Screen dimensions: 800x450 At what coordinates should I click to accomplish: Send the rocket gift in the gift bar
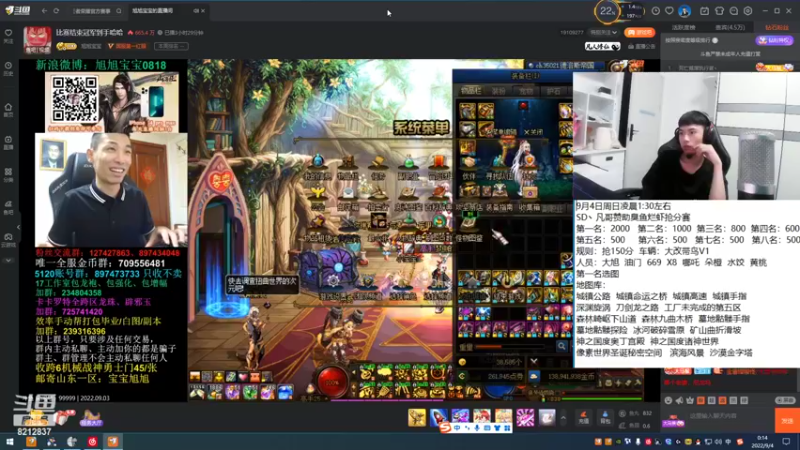[438, 418]
